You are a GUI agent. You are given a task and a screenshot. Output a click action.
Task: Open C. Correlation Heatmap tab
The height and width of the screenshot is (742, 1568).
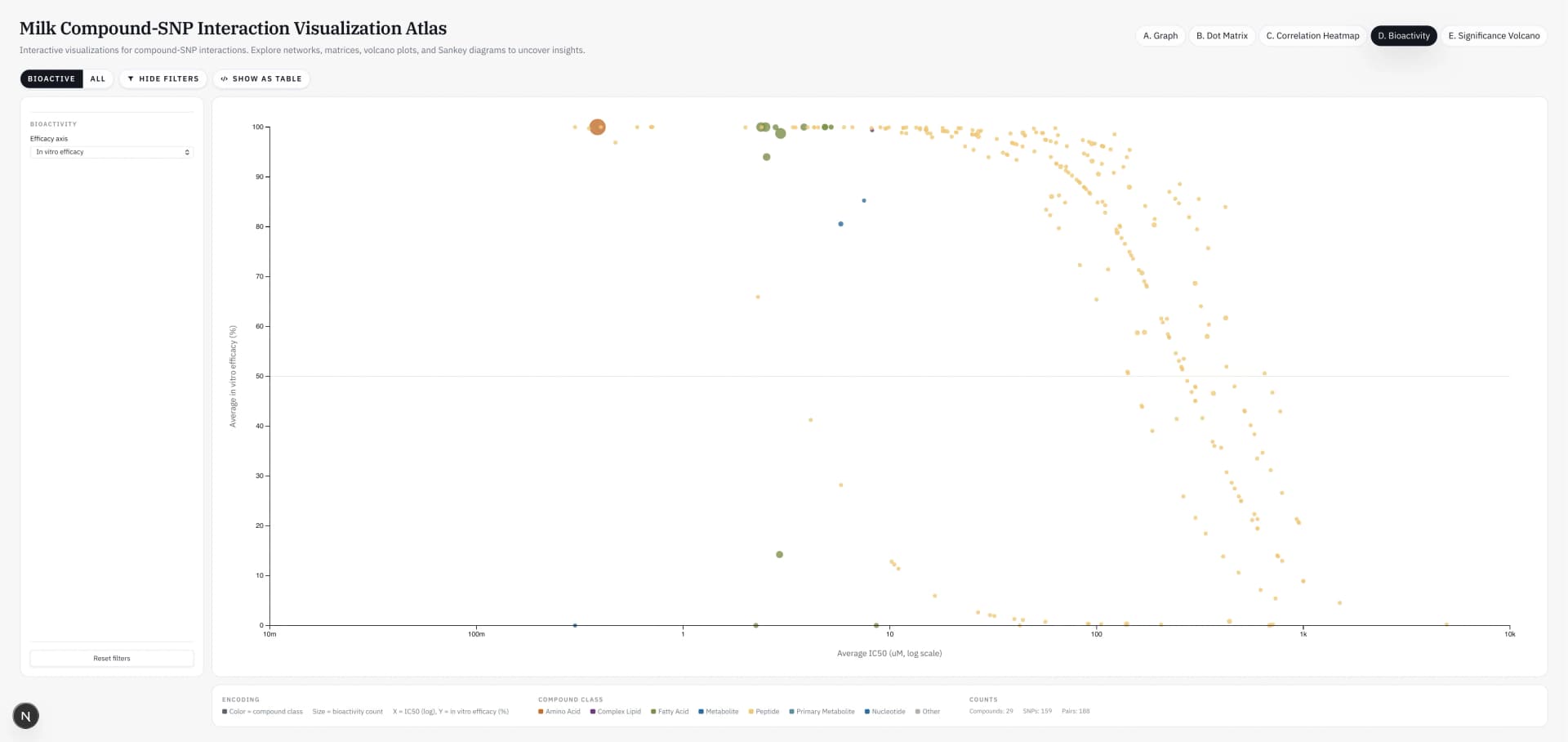point(1312,36)
